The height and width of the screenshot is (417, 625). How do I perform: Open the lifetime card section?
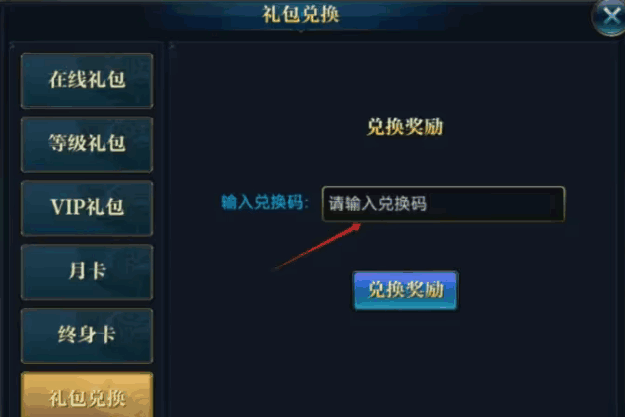(x=87, y=336)
